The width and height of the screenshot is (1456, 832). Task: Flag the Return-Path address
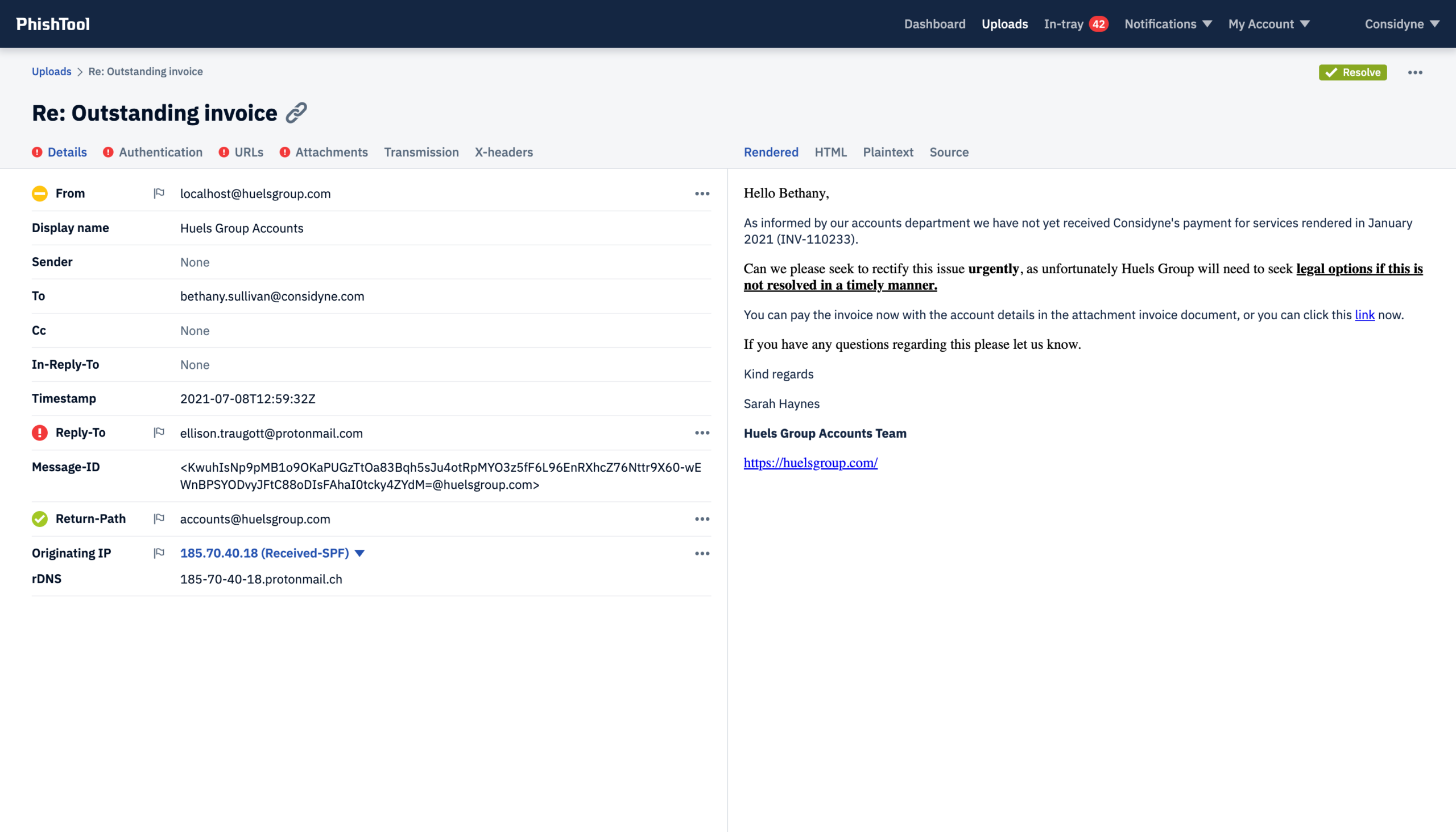tap(159, 518)
